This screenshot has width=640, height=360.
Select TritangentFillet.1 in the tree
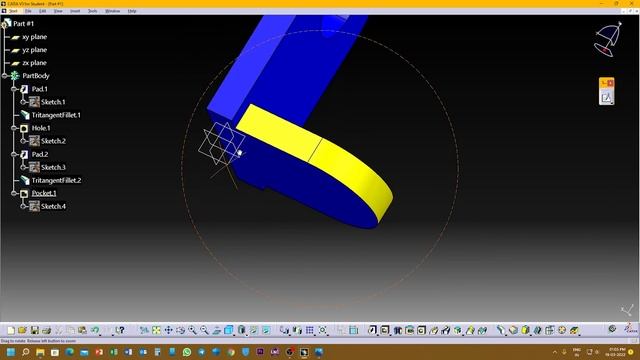(x=56, y=115)
